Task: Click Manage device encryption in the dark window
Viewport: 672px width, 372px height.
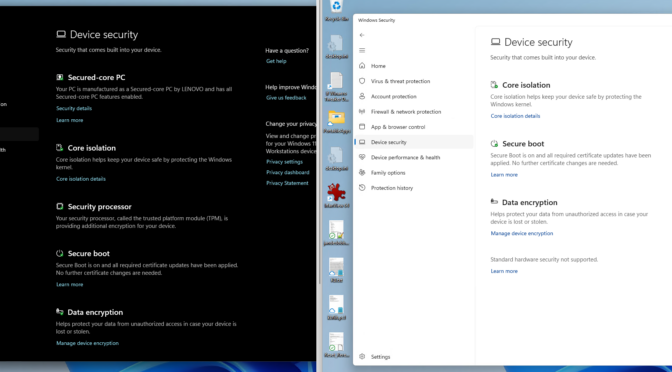Action: [87, 343]
